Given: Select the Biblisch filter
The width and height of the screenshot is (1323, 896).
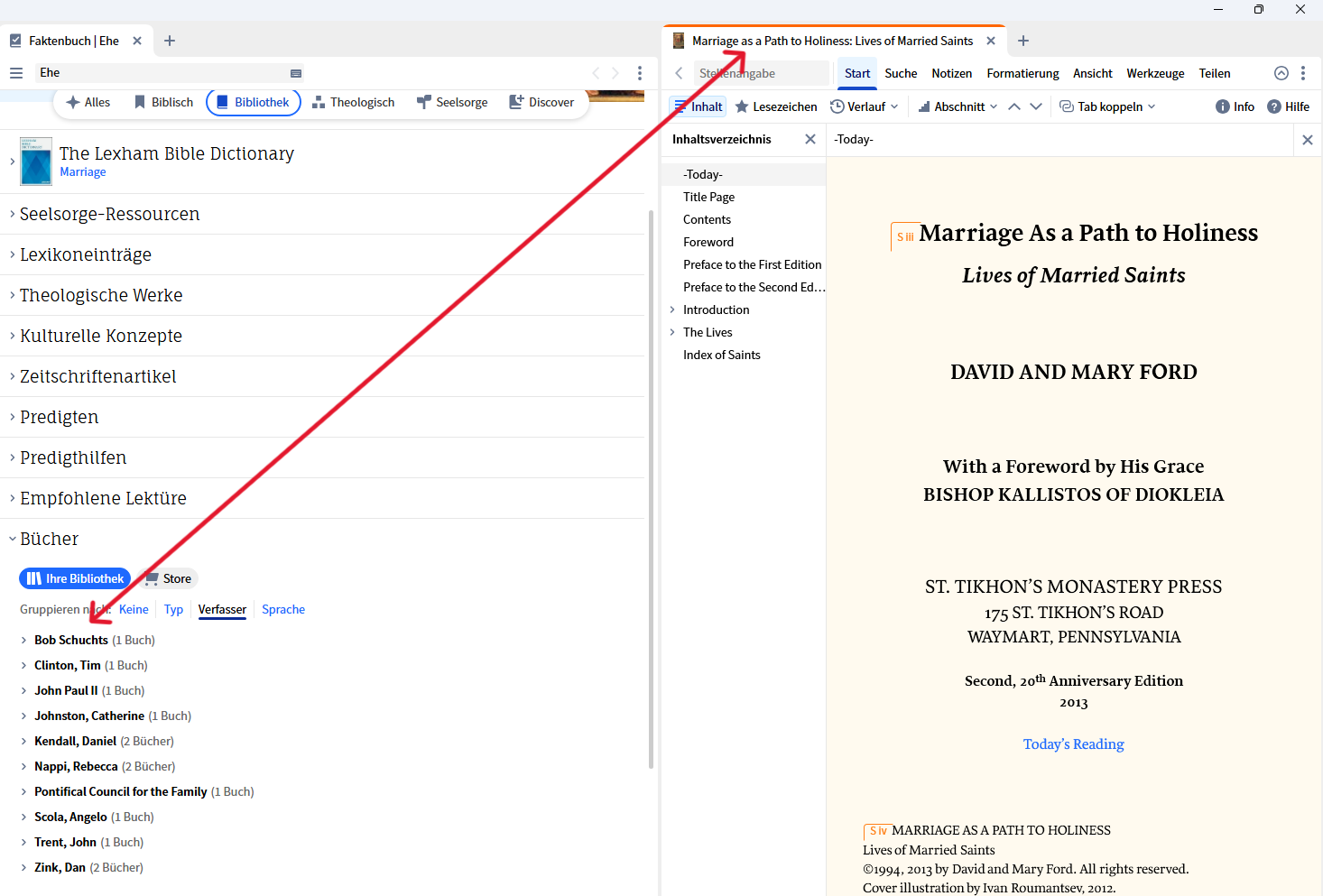Looking at the screenshot, I should tap(163, 102).
